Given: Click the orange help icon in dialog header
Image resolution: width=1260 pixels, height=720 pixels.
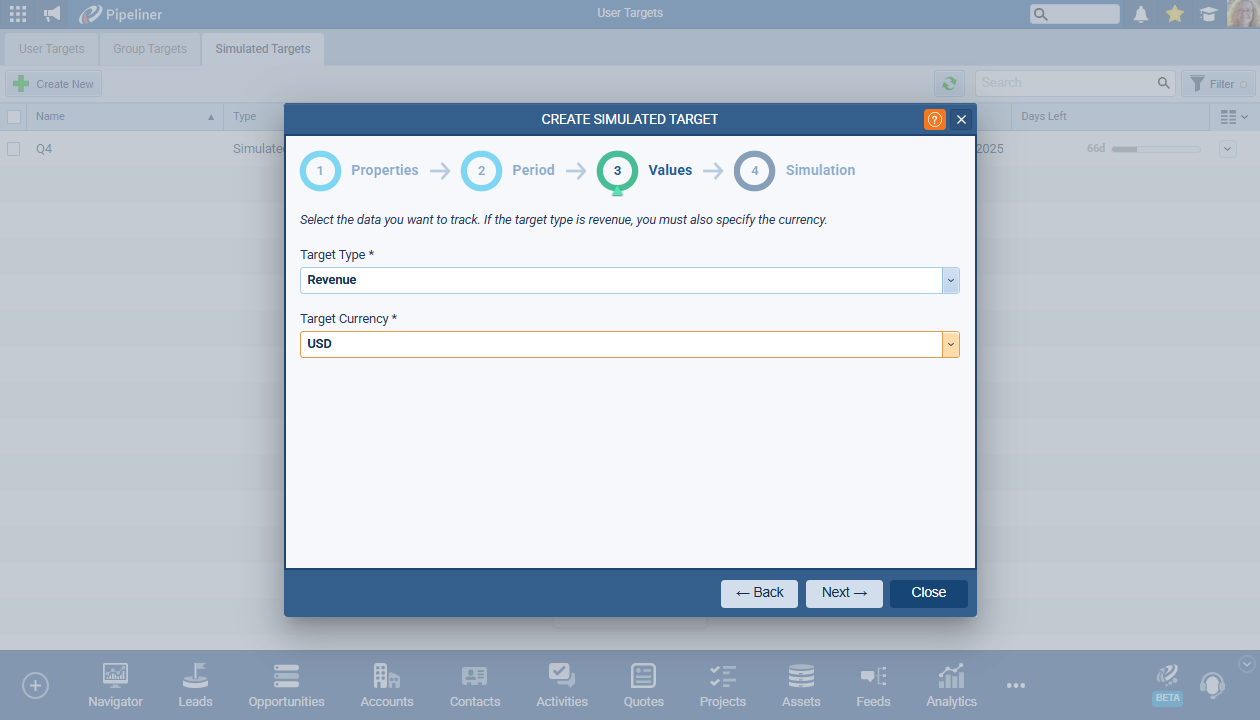Looking at the screenshot, I should (x=934, y=119).
